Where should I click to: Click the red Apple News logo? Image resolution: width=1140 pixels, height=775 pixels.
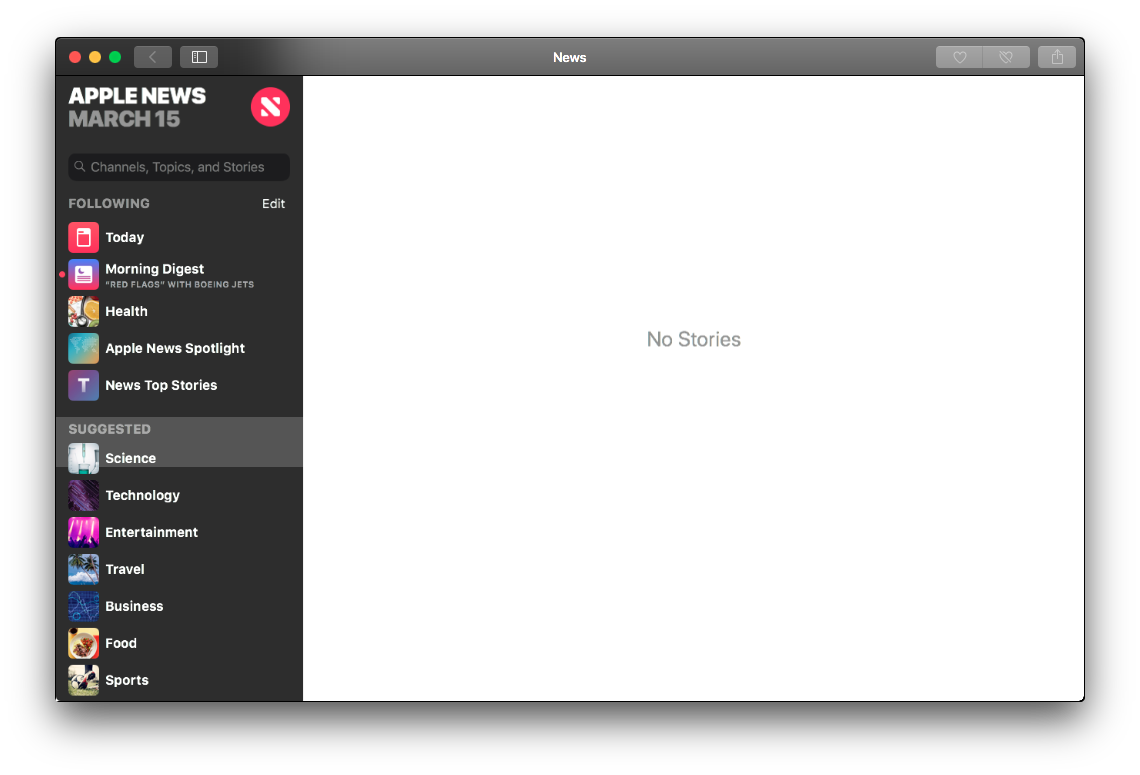tap(270, 107)
